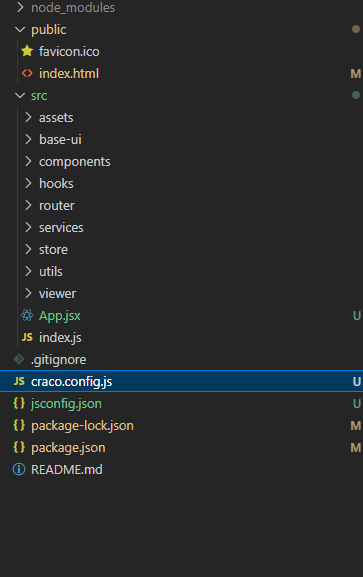Expand the hooks folder chevron
Image resolution: width=363 pixels, height=577 pixels.
pyautogui.click(x=28, y=183)
